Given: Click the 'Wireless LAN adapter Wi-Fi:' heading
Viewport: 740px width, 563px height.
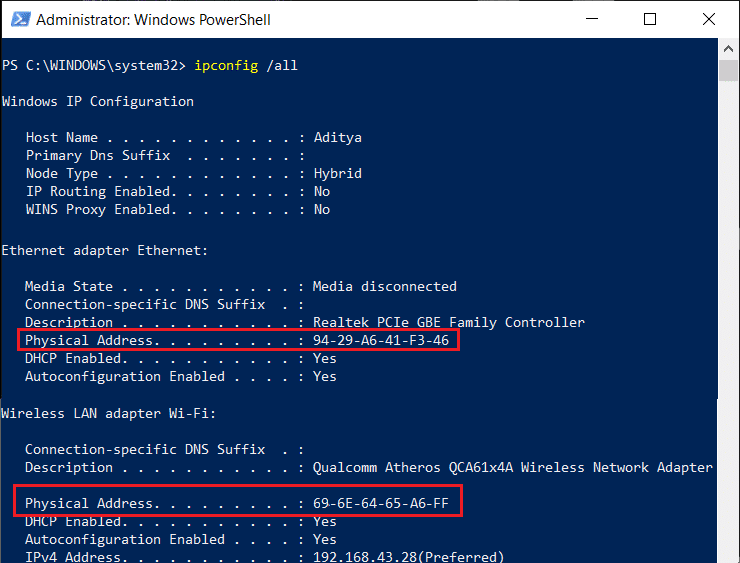Looking at the screenshot, I should click(108, 413).
